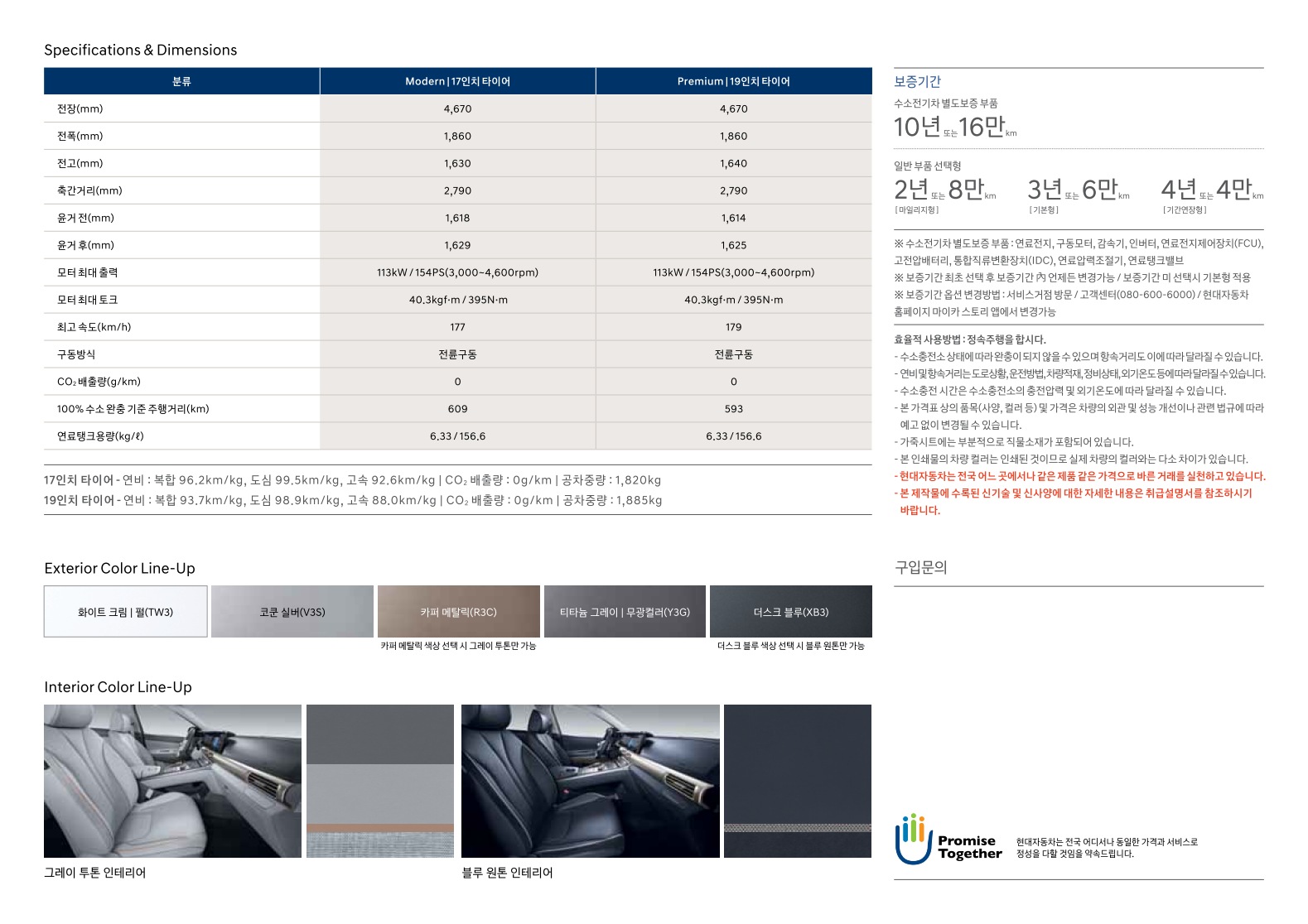The height and width of the screenshot is (924, 1308).
Task: Select the 4년 또는 4만km extended warranty option
Action: [1211, 190]
